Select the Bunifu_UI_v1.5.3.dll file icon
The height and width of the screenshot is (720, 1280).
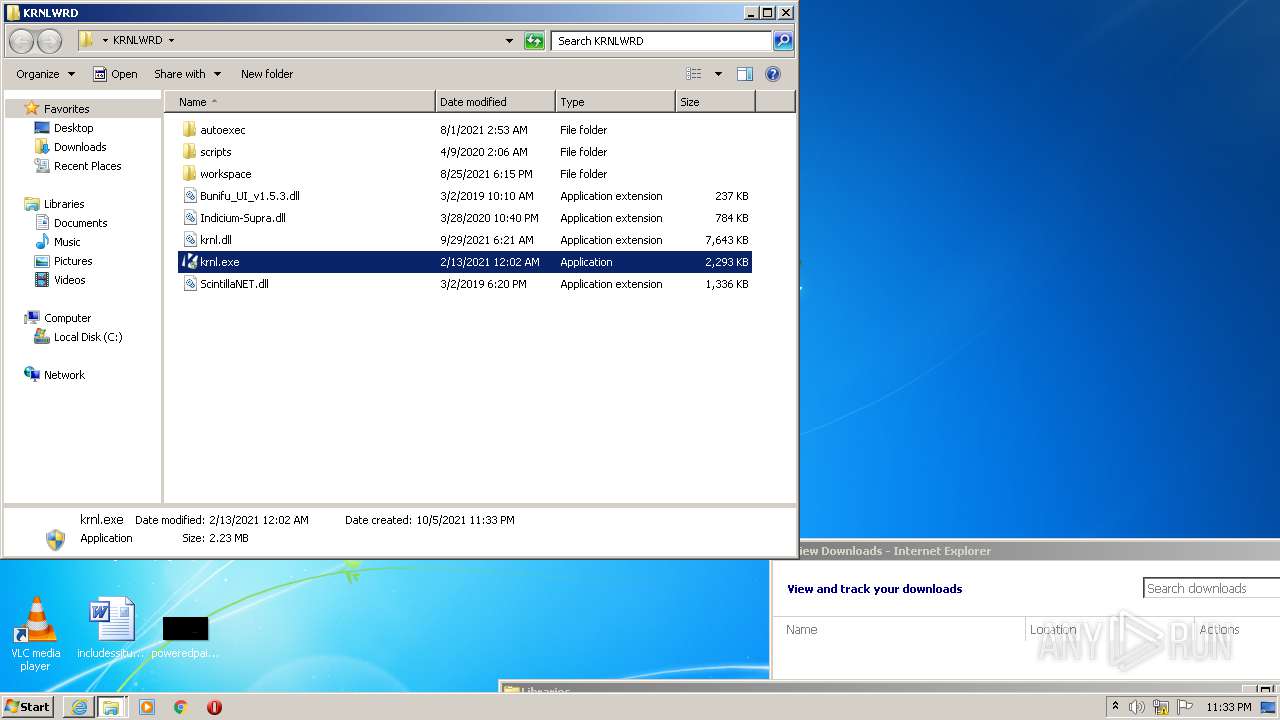(190, 196)
